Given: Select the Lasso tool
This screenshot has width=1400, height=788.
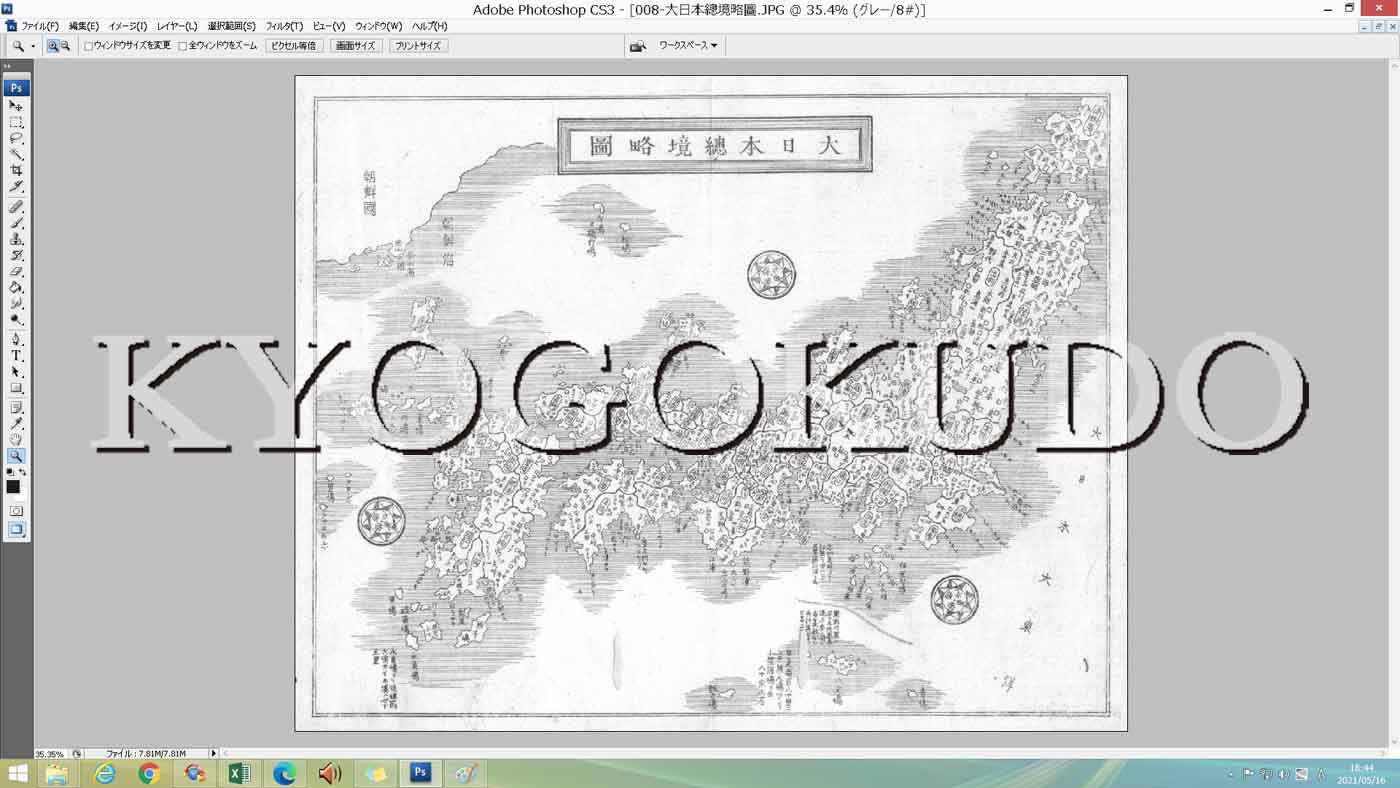Looking at the screenshot, I should pos(16,139).
